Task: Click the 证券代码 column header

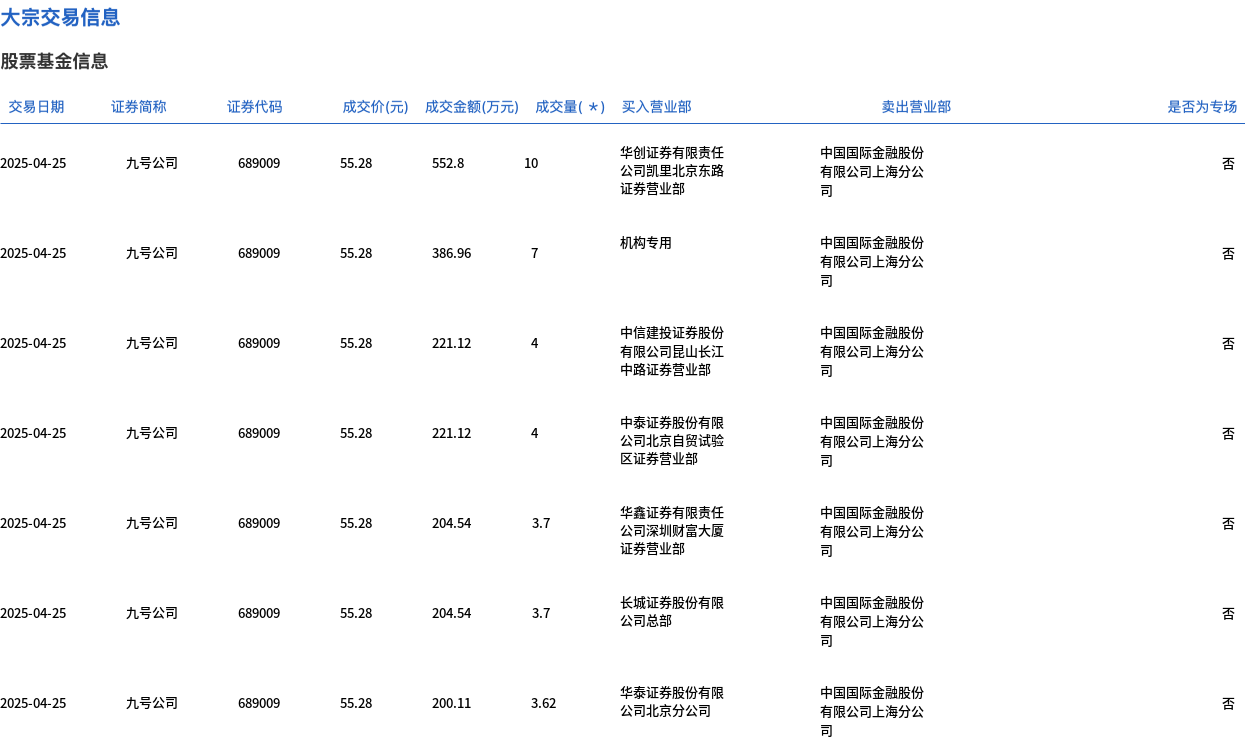Action: [254, 107]
